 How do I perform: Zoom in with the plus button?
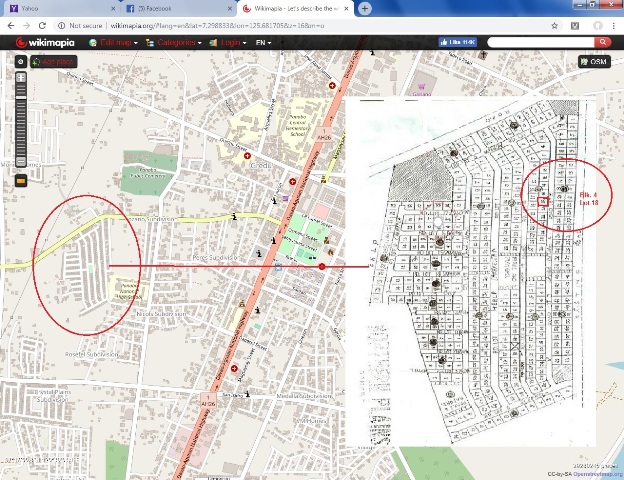(21, 77)
